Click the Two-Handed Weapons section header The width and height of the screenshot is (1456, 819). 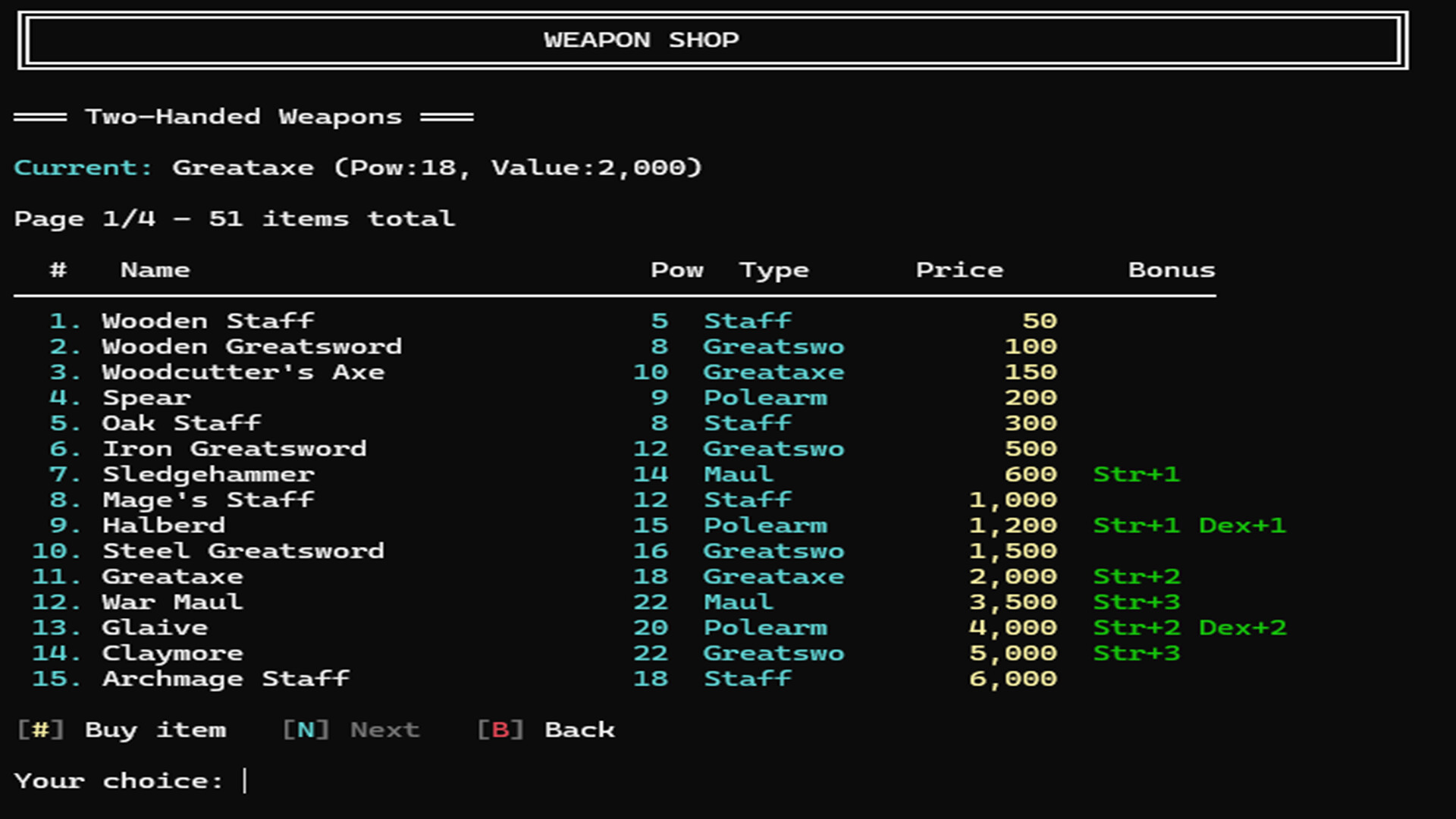(243, 116)
